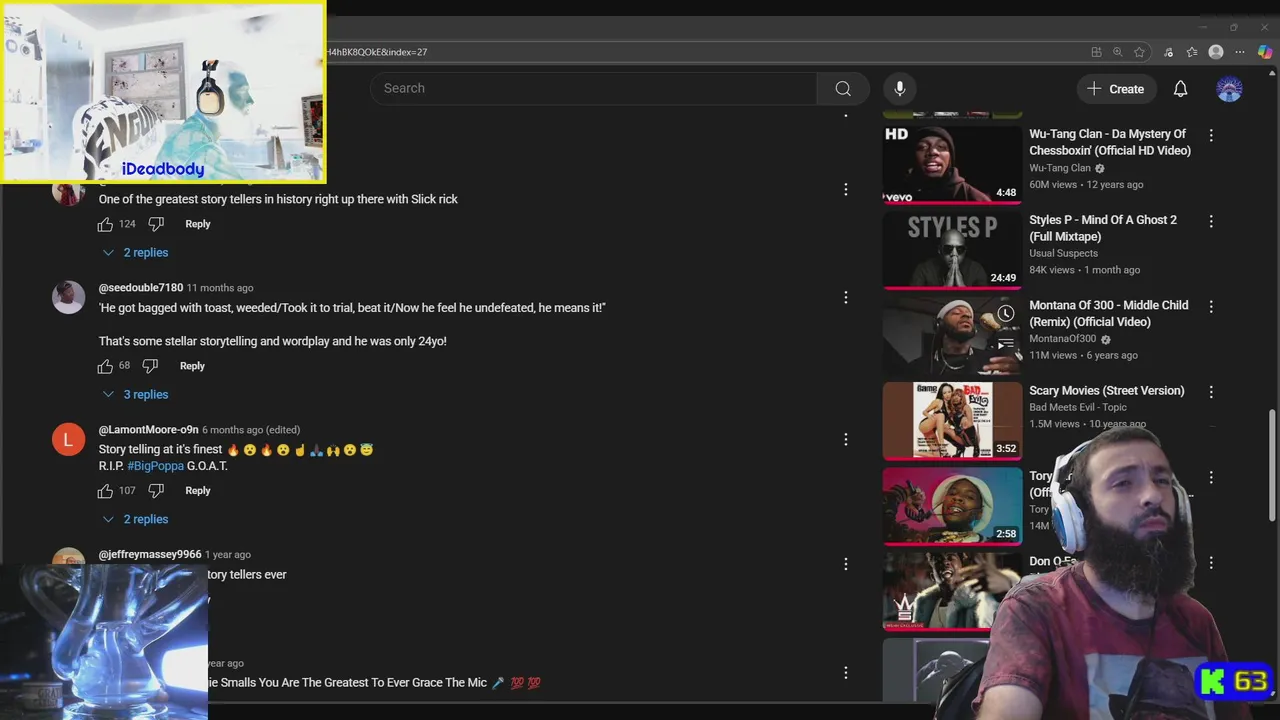The width and height of the screenshot is (1280, 720).
Task: Like the @seedouble7180 comment
Action: (x=105, y=366)
